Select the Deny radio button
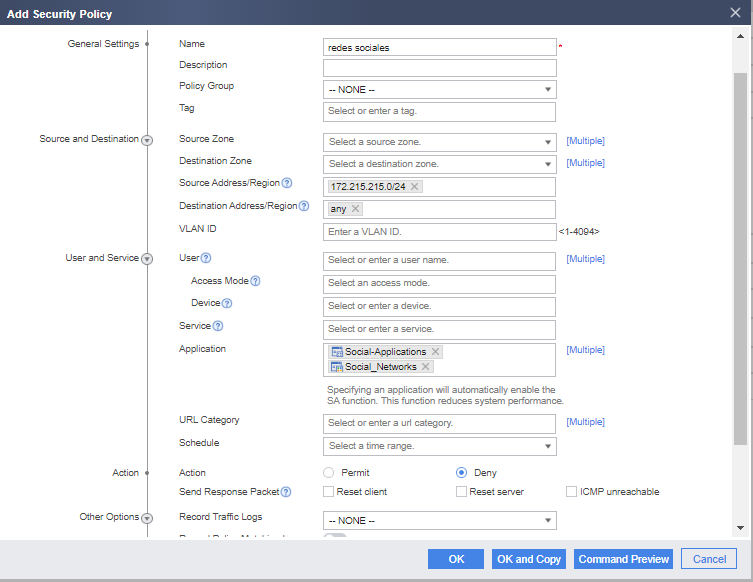This screenshot has width=753, height=582. 461,473
